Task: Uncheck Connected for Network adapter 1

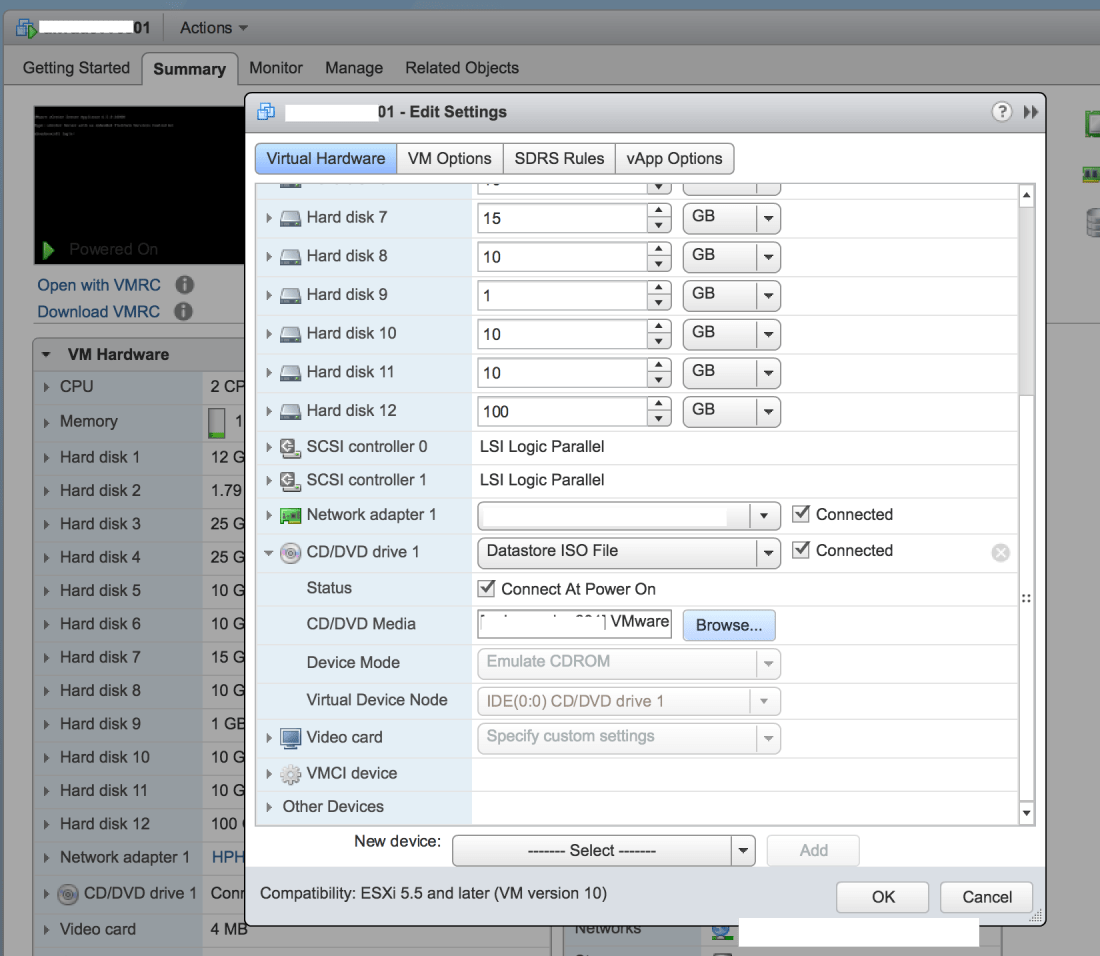Action: pos(800,514)
